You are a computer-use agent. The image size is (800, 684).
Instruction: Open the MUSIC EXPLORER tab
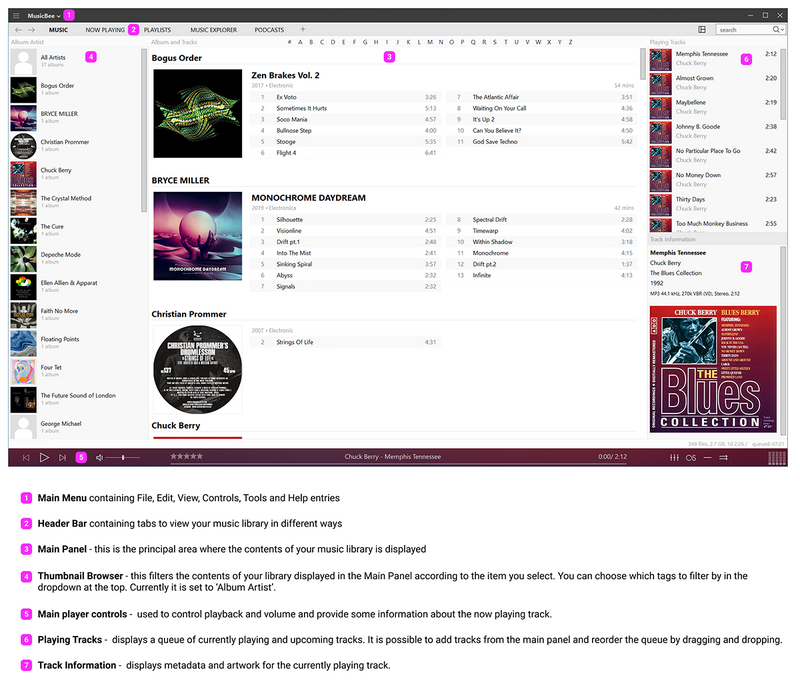click(x=214, y=30)
